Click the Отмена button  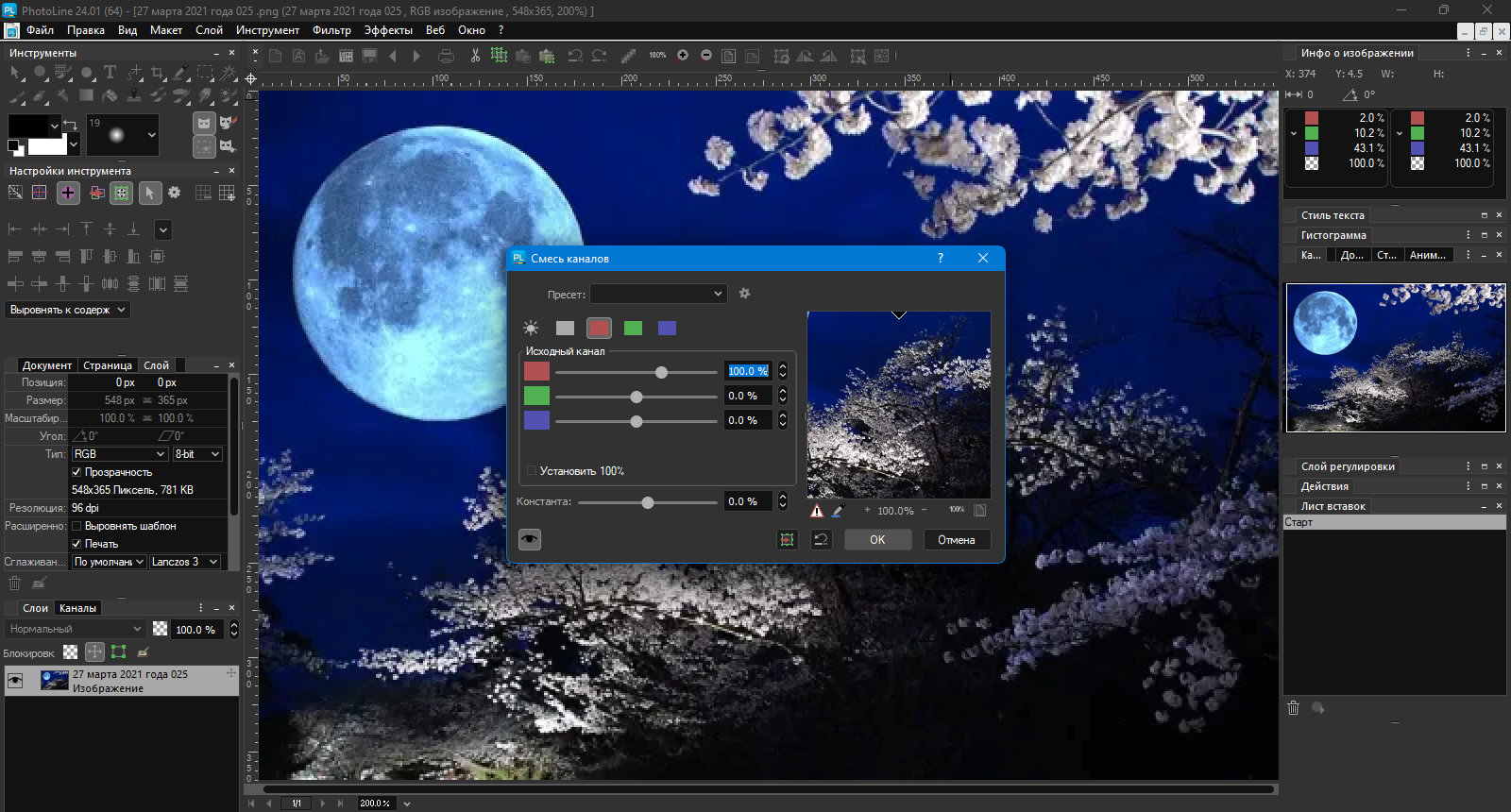tap(956, 540)
